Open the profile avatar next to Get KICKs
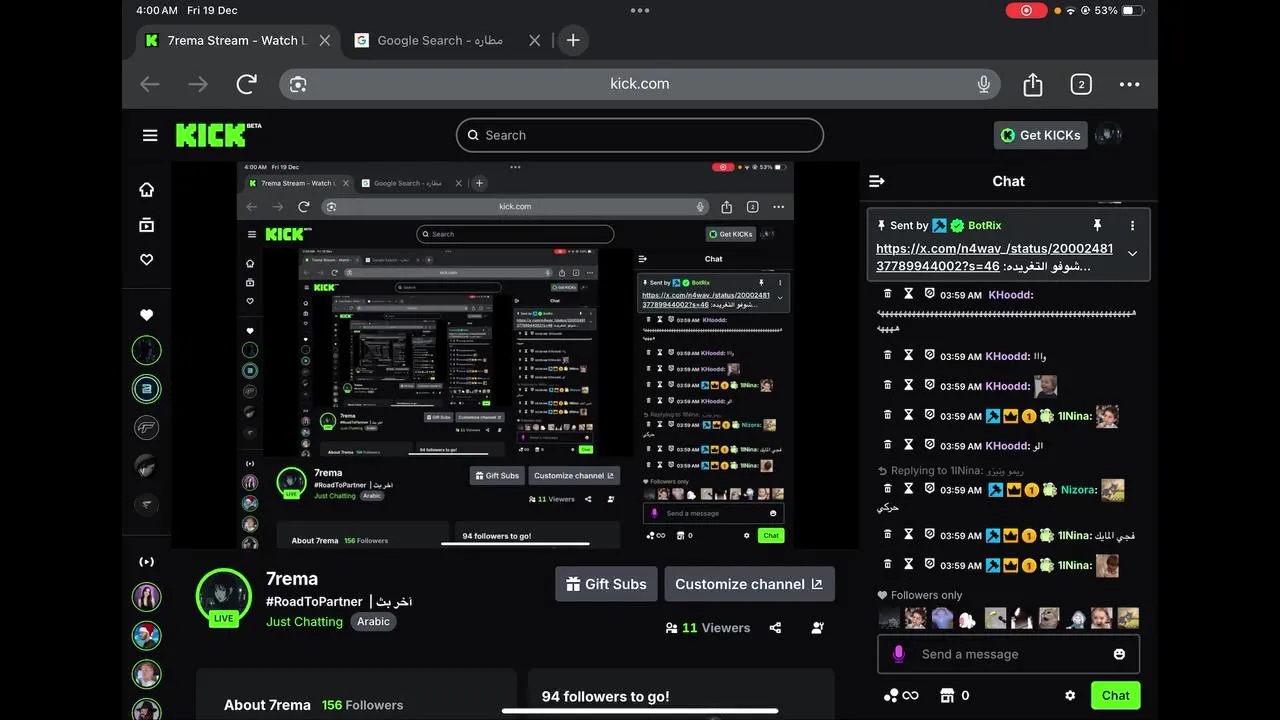This screenshot has height=720, width=1280. [x=1108, y=135]
